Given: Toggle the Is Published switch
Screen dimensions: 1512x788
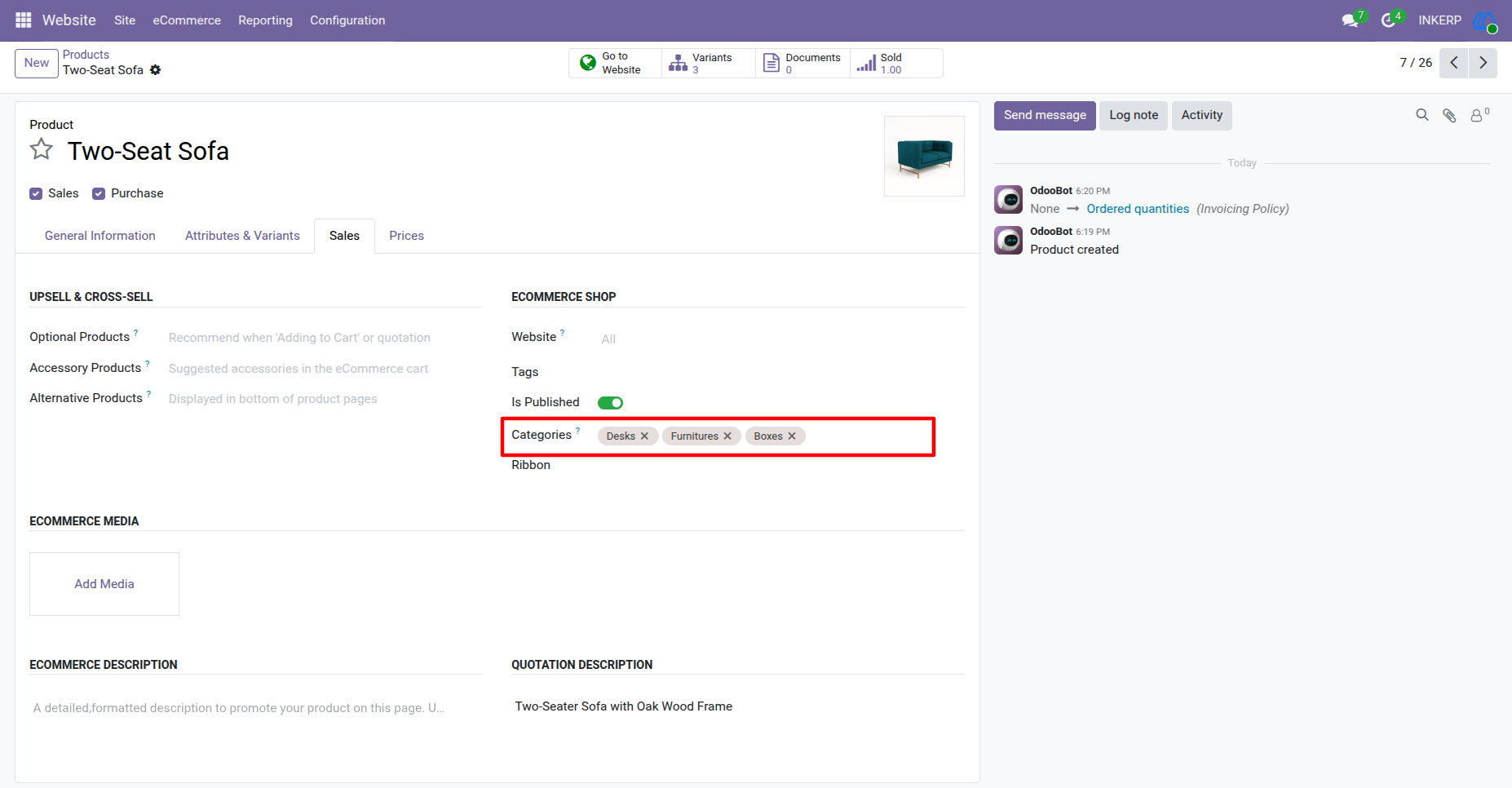Looking at the screenshot, I should tap(610, 402).
